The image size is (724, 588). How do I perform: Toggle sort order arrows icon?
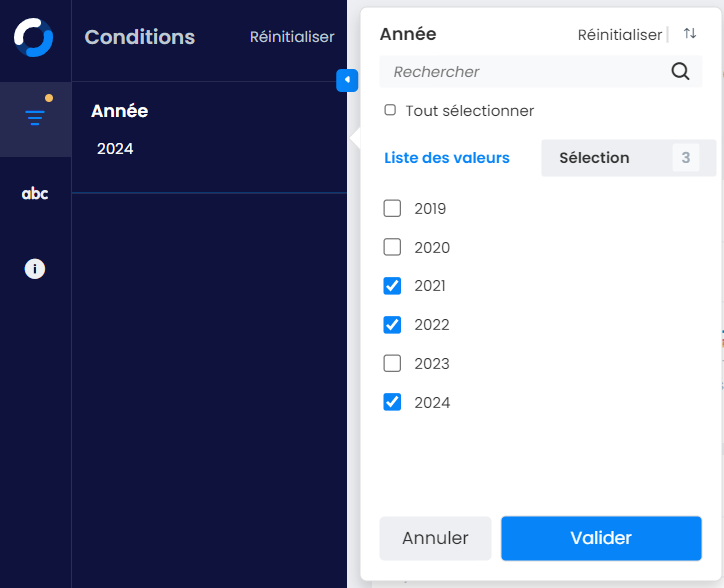point(690,34)
